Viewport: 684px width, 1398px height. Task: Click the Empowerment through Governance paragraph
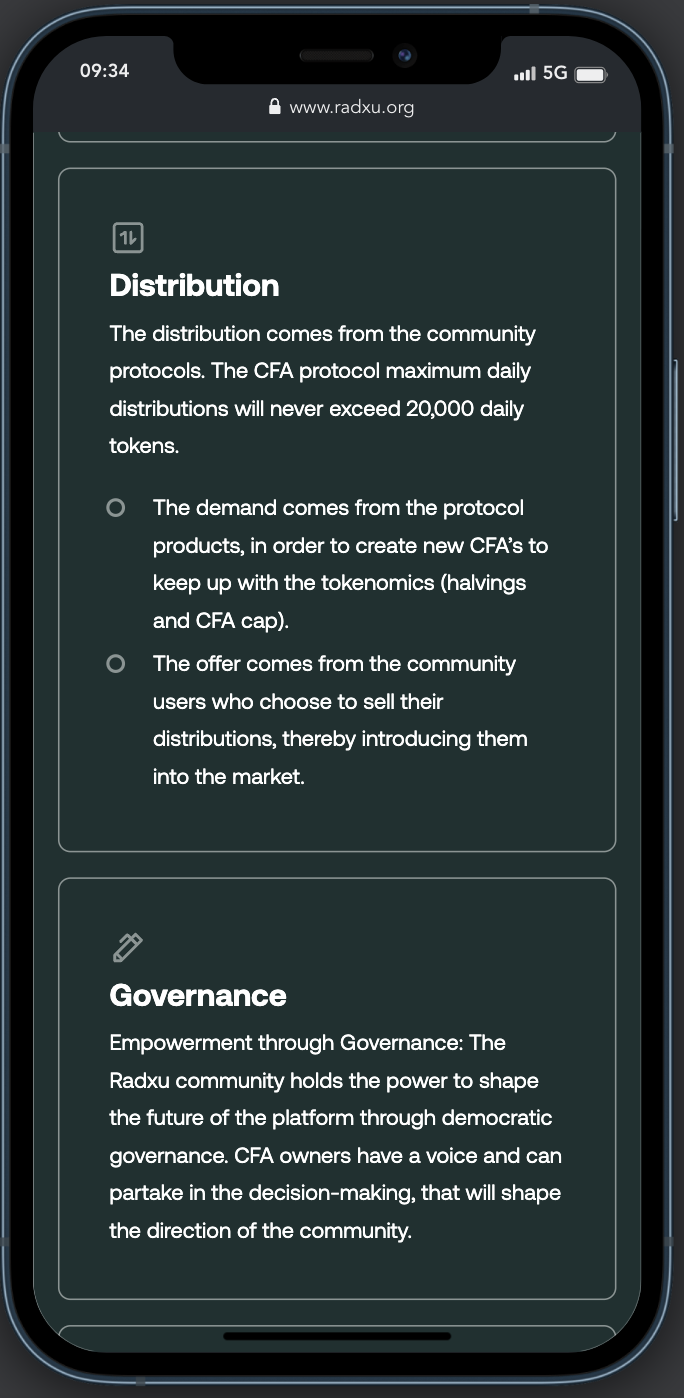click(x=335, y=1137)
